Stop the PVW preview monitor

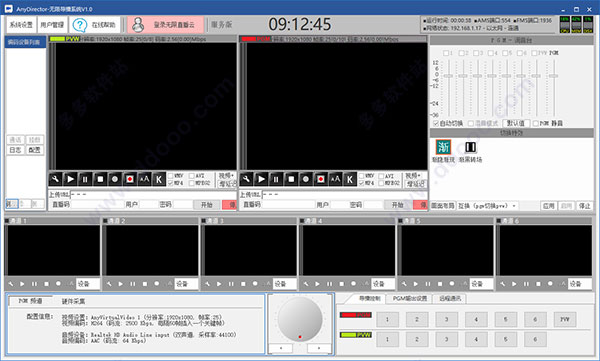pos(100,179)
